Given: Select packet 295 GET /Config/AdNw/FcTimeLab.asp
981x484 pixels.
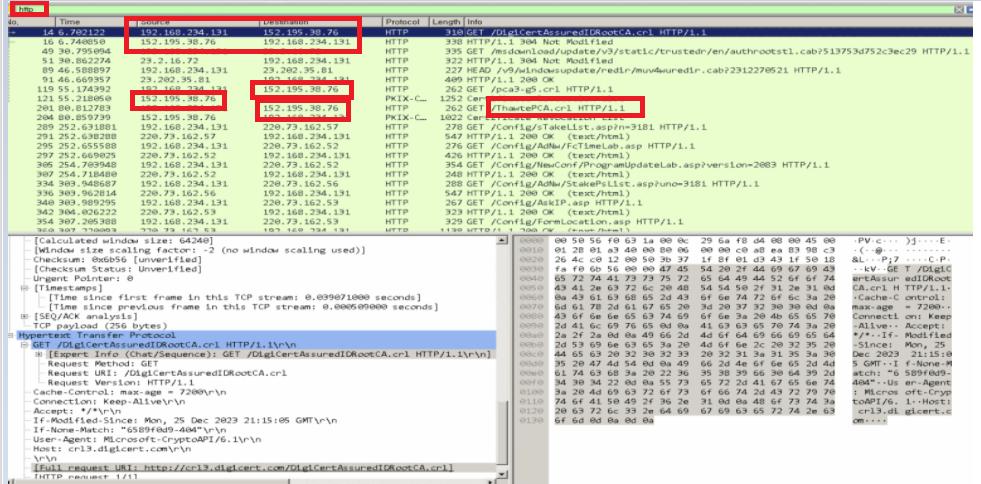Looking at the screenshot, I should tap(489, 146).
